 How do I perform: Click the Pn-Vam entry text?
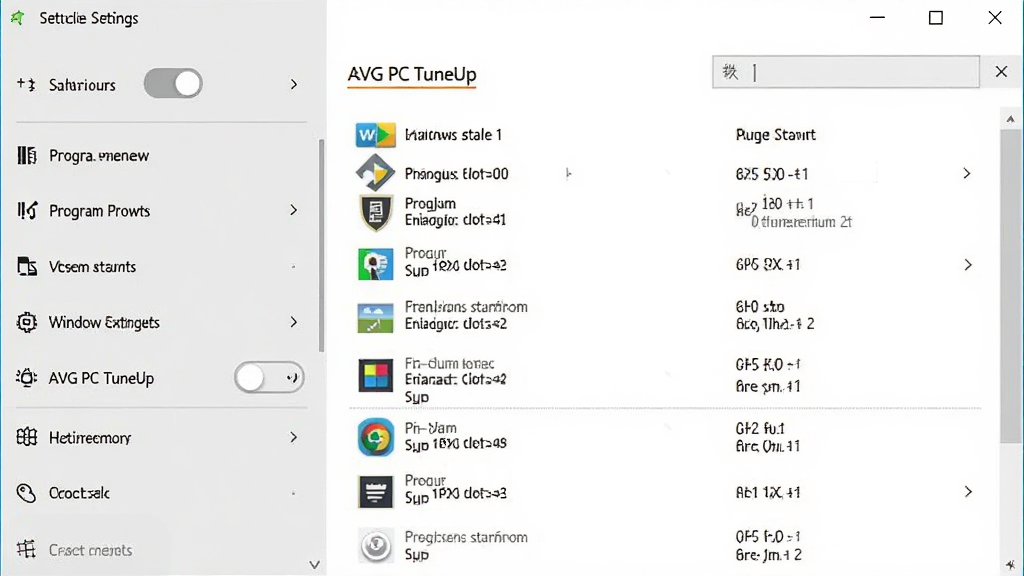point(430,428)
